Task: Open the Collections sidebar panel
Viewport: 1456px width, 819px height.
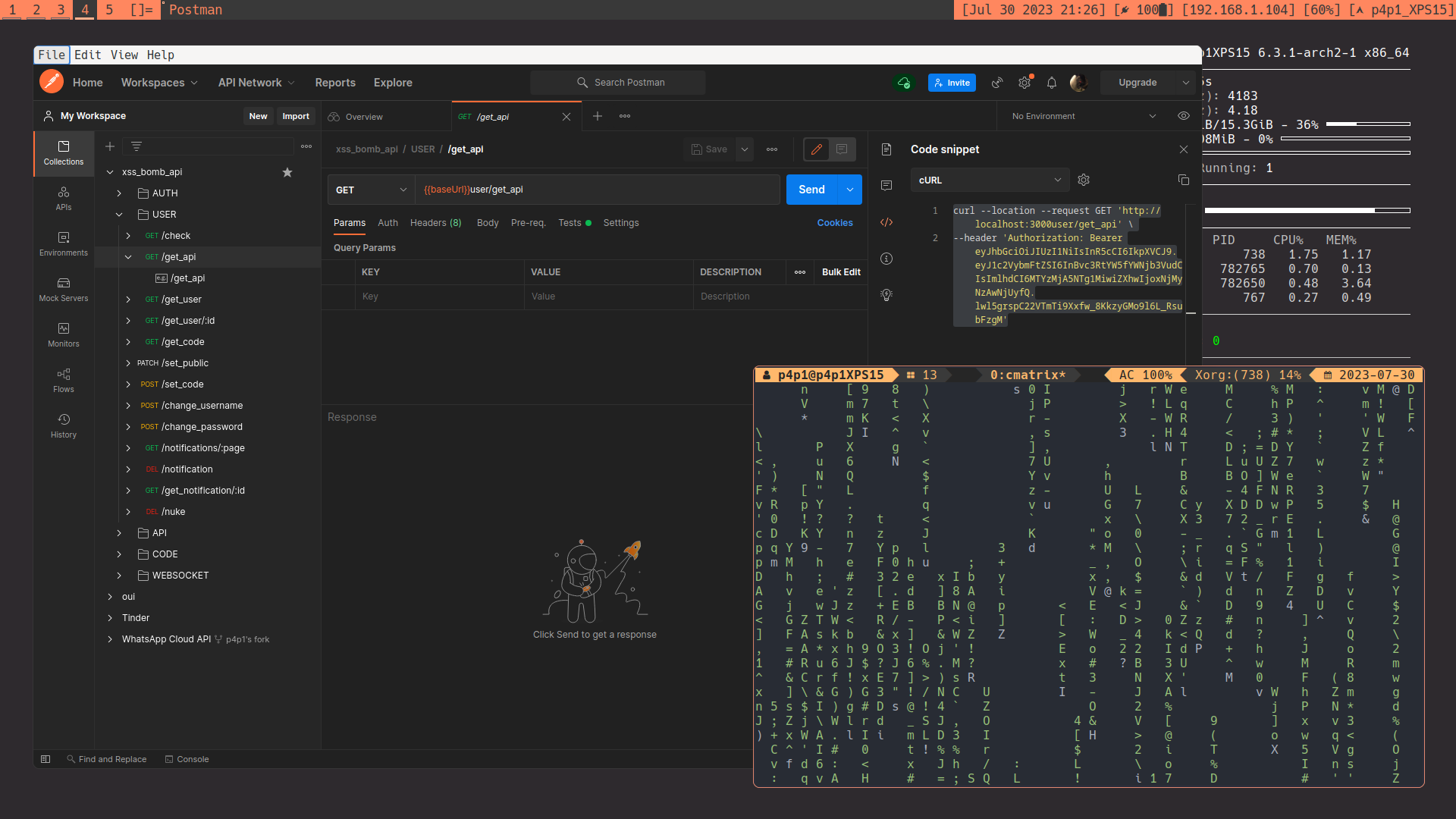Action: pyautogui.click(x=64, y=152)
